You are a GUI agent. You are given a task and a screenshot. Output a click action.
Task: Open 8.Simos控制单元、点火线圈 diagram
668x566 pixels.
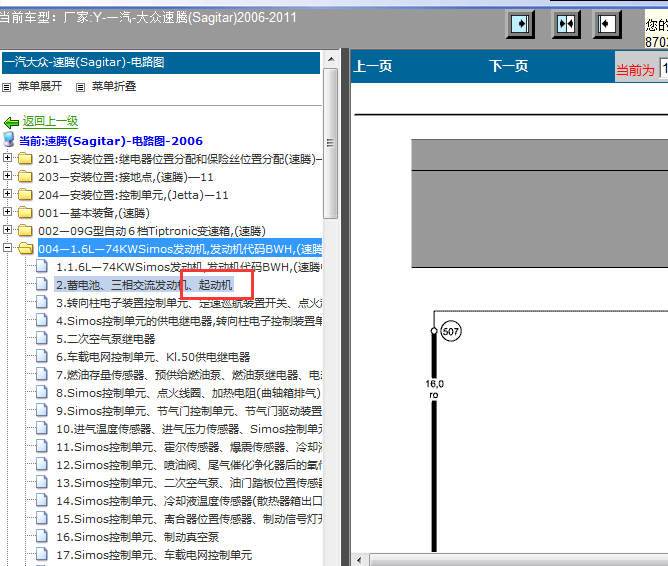[188, 393]
